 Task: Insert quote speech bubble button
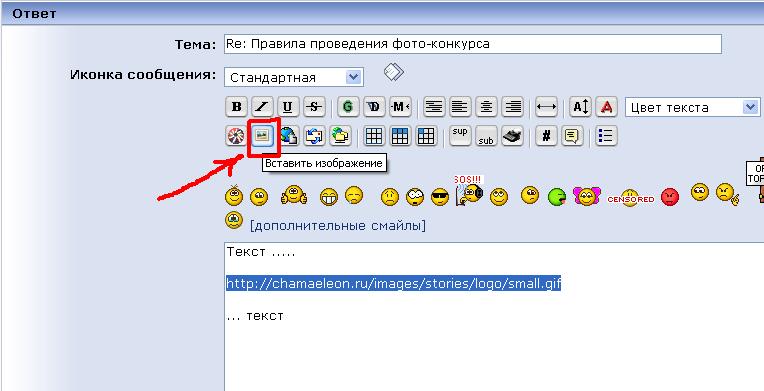click(572, 136)
